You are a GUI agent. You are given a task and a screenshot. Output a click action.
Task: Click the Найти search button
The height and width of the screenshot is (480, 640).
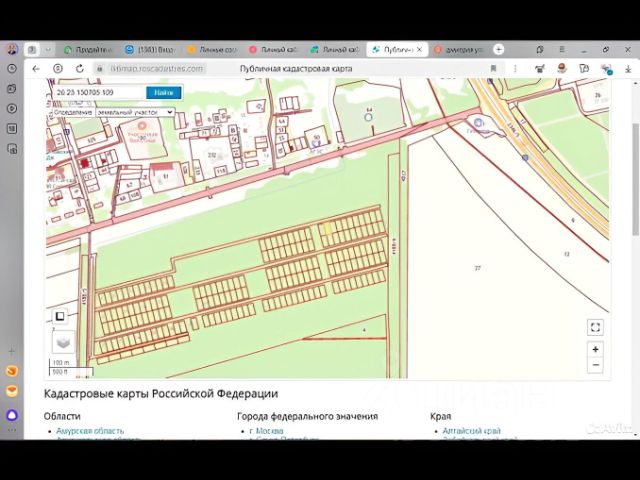[164, 93]
